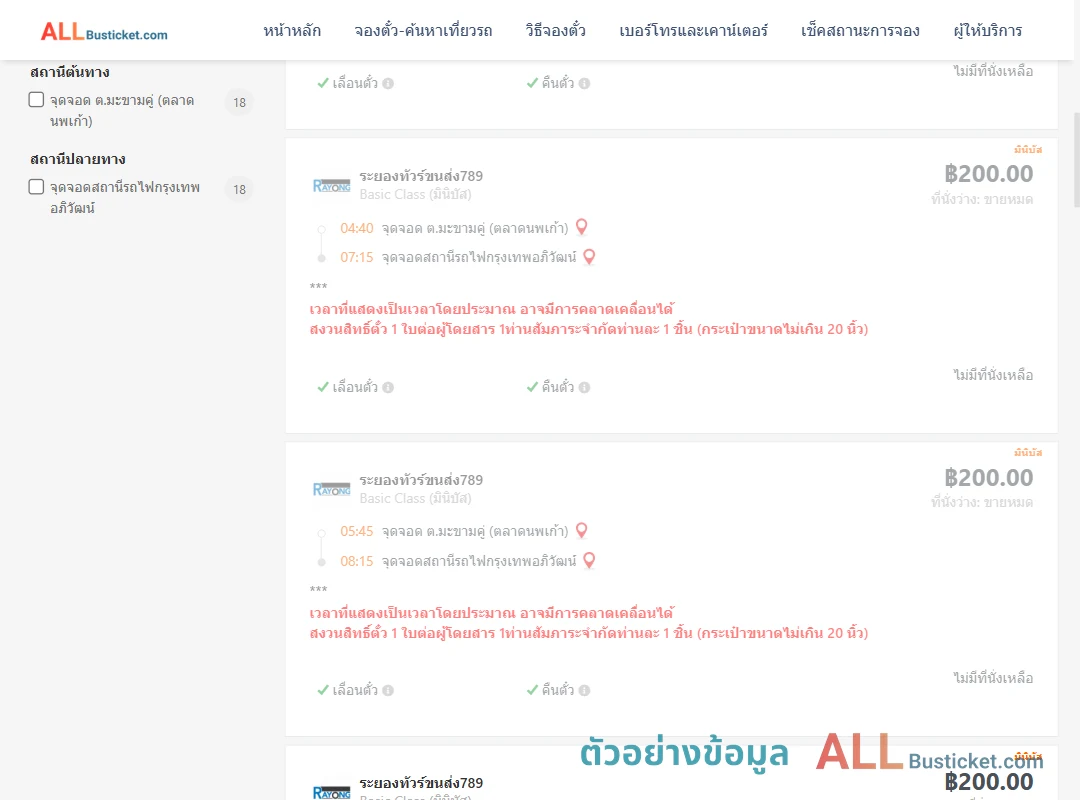Image resolution: width=1080 pixels, height=800 pixels.
Task: Click เลื่อนตั๋ว info icon in 04:40 trip
Action: click(388, 387)
